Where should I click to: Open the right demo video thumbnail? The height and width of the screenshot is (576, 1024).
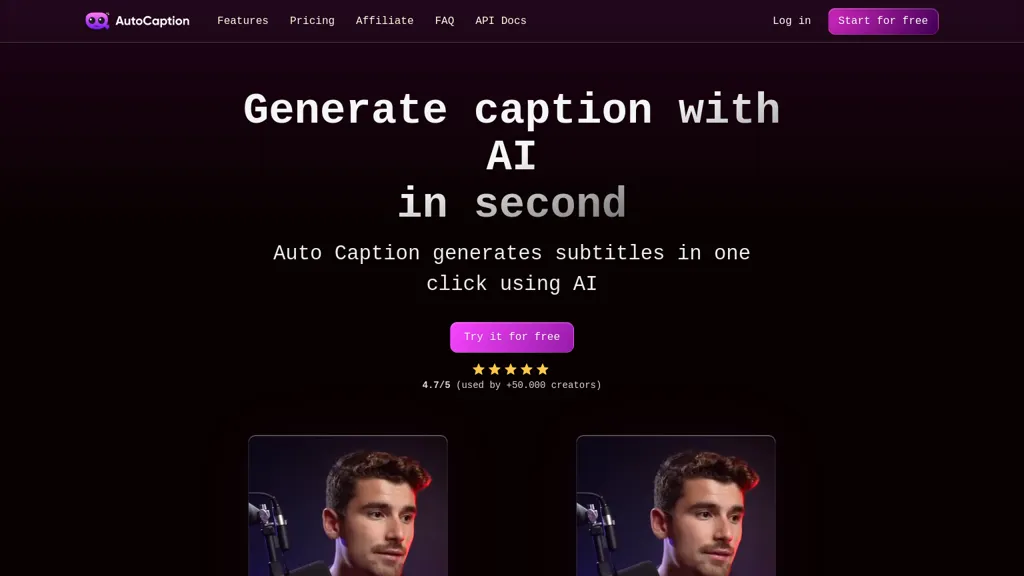click(676, 505)
